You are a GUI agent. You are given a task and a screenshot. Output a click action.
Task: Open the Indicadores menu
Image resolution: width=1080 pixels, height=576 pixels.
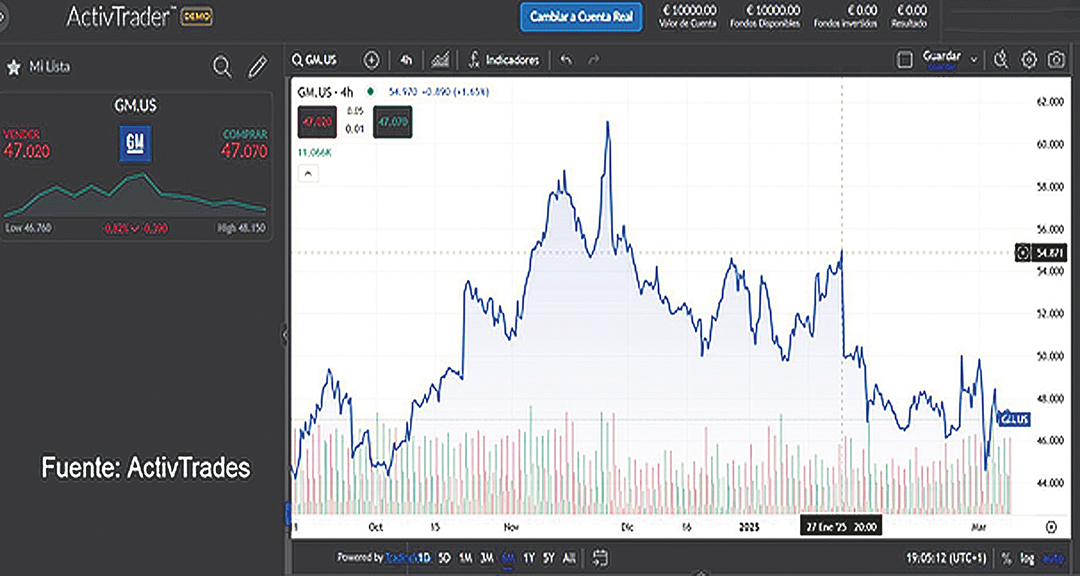[x=503, y=60]
